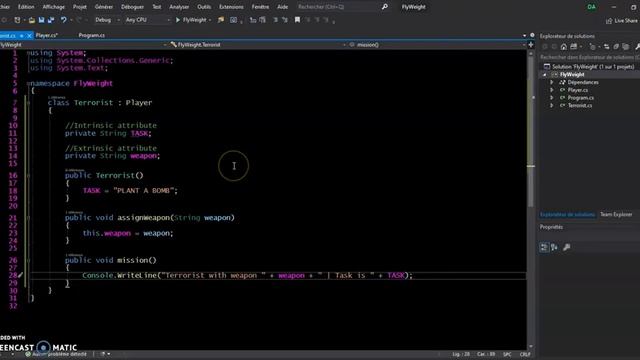
Task: Click the bookmark toggle icon in toolbar
Action: pyautogui.click(x=297, y=20)
